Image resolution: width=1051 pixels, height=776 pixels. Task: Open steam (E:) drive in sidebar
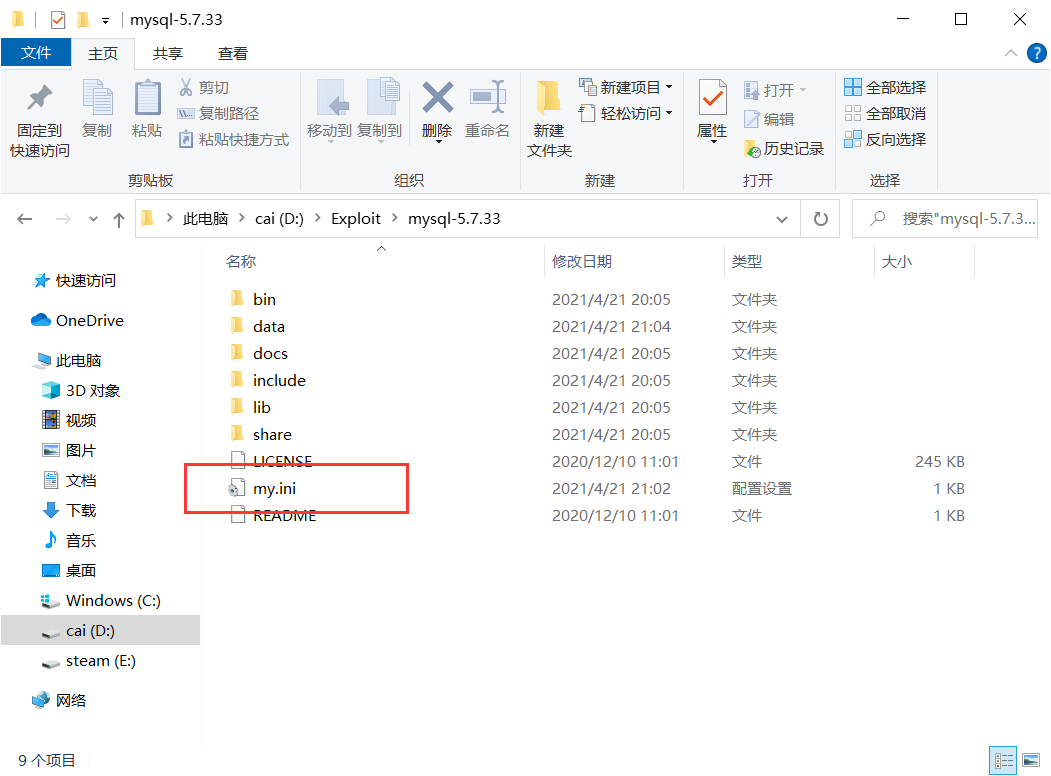pyautogui.click(x=88, y=661)
